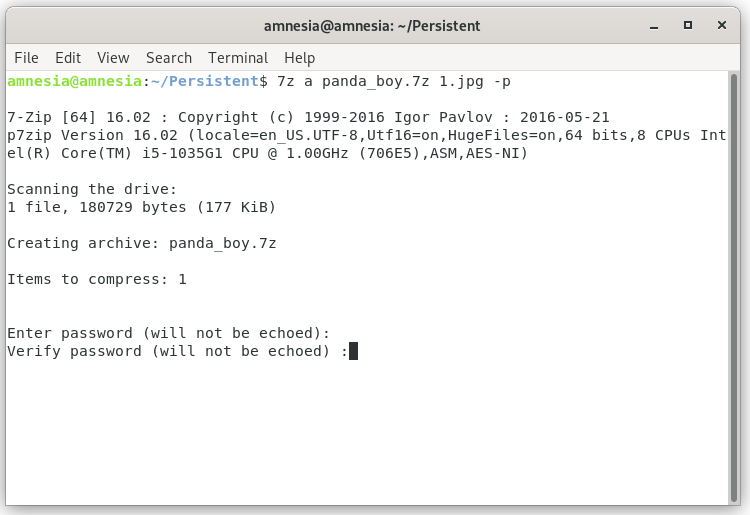750x515 pixels.
Task: Click the window title bar text
Action: [372, 26]
